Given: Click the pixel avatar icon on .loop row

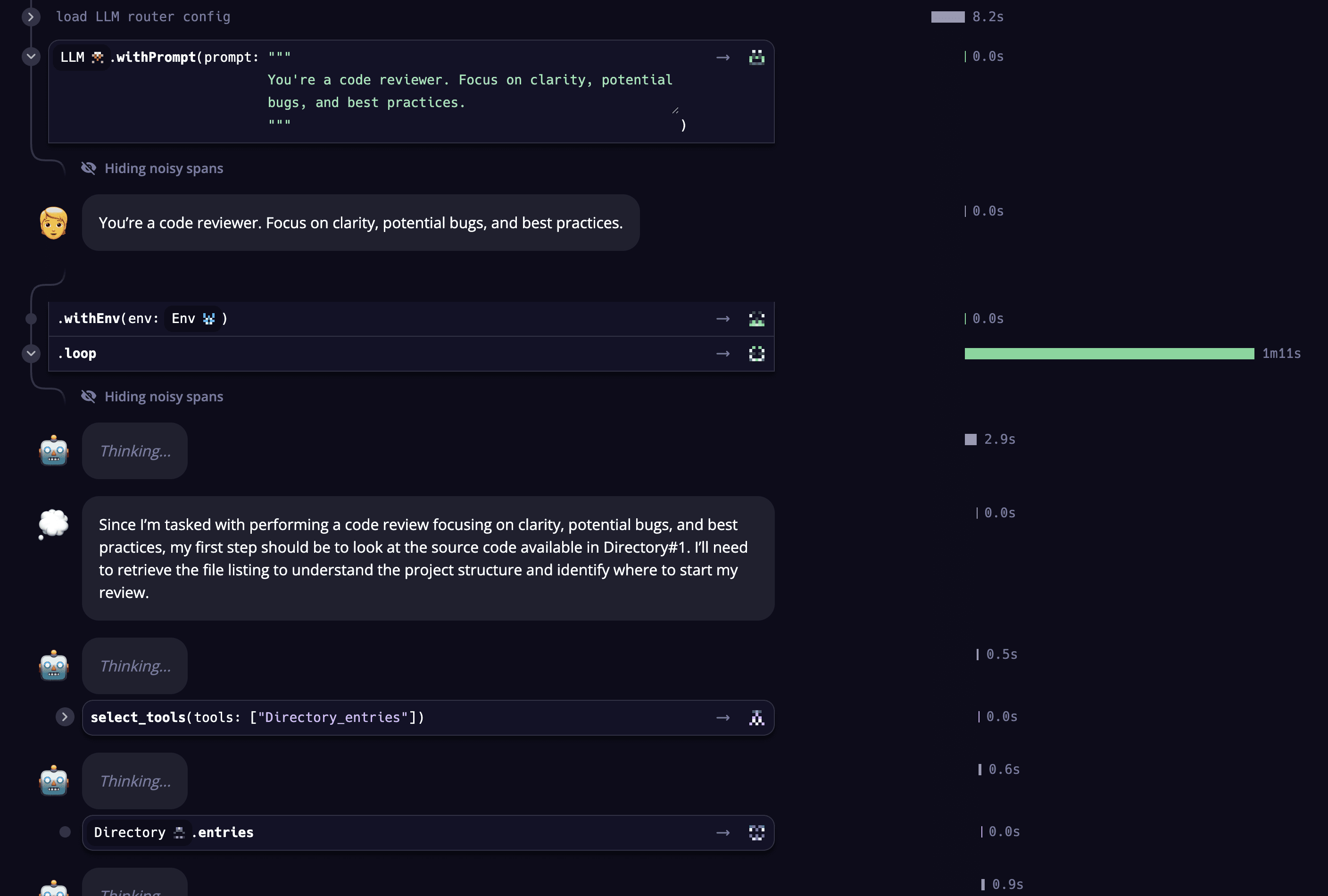Looking at the screenshot, I should pyautogui.click(x=756, y=354).
